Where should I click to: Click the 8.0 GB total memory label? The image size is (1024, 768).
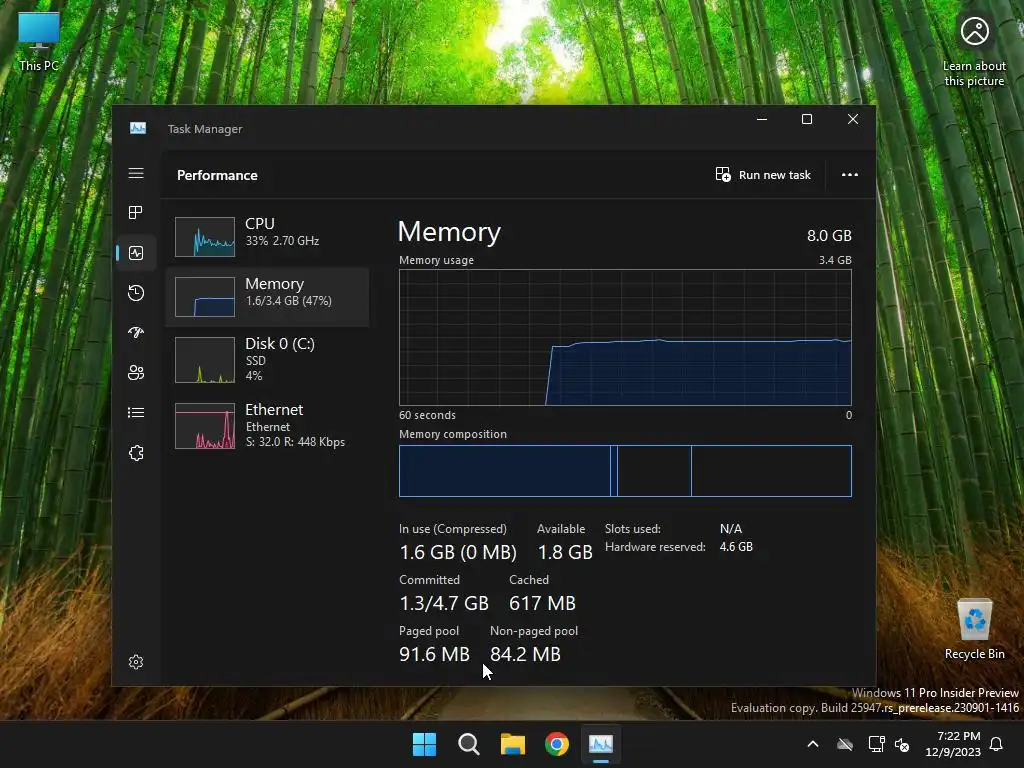click(829, 236)
